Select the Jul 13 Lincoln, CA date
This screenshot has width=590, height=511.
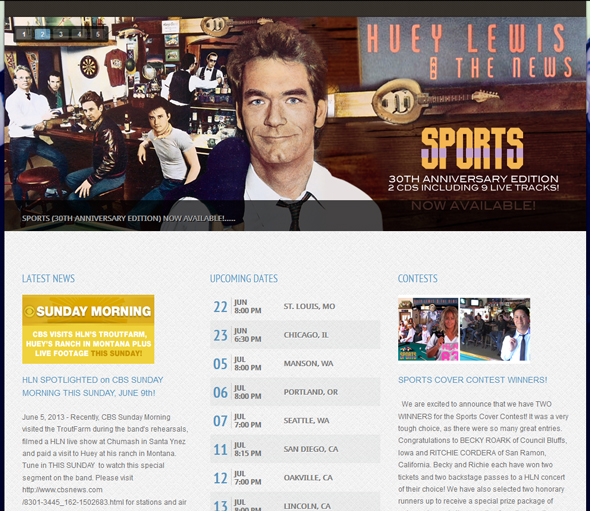click(x=295, y=502)
